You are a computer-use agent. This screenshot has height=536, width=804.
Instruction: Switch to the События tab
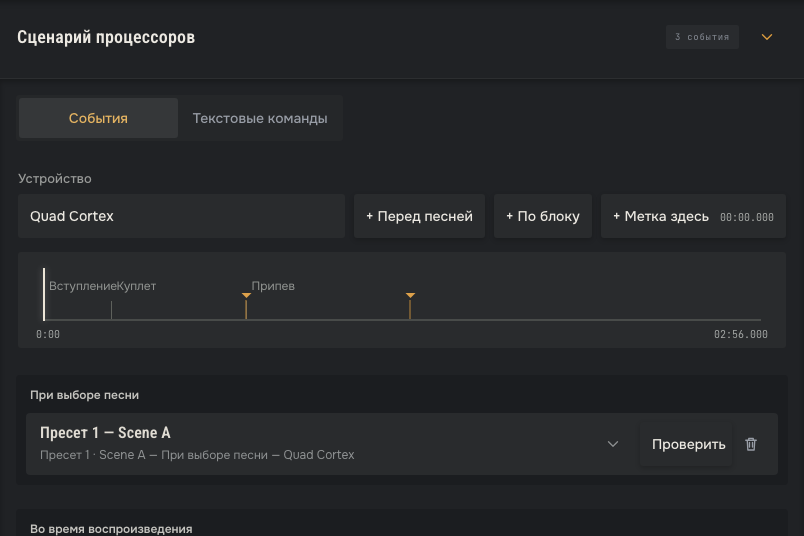[x=98, y=118]
